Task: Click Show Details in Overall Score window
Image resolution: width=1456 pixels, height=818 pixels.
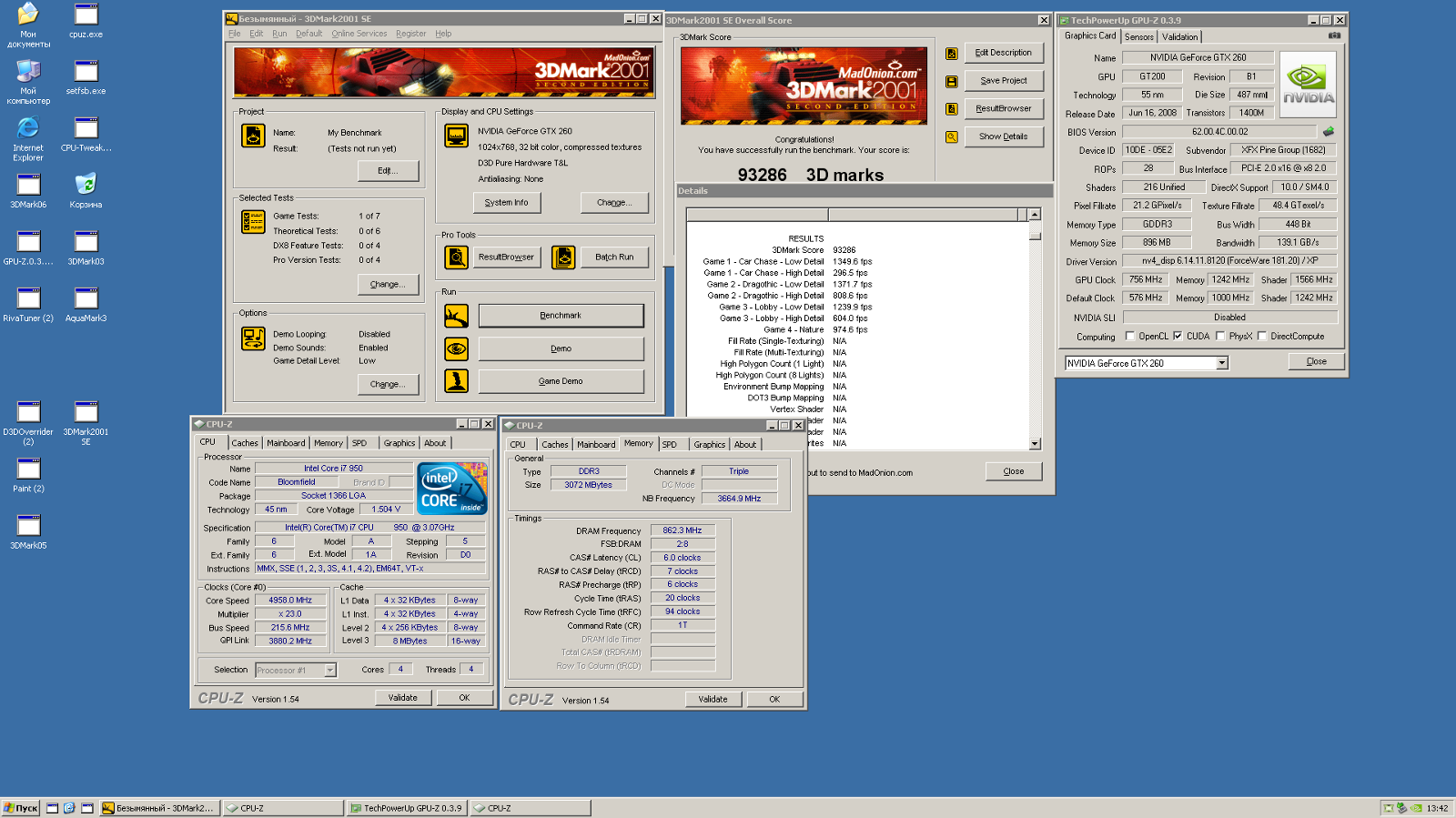Action: coord(1004,136)
